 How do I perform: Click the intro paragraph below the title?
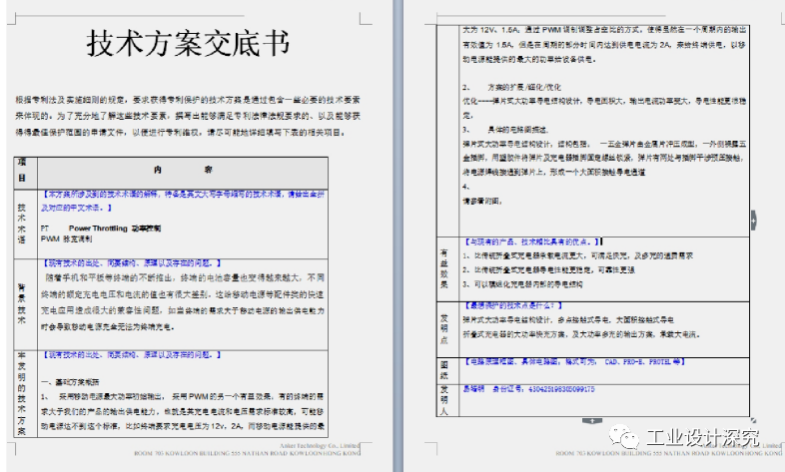189,120
